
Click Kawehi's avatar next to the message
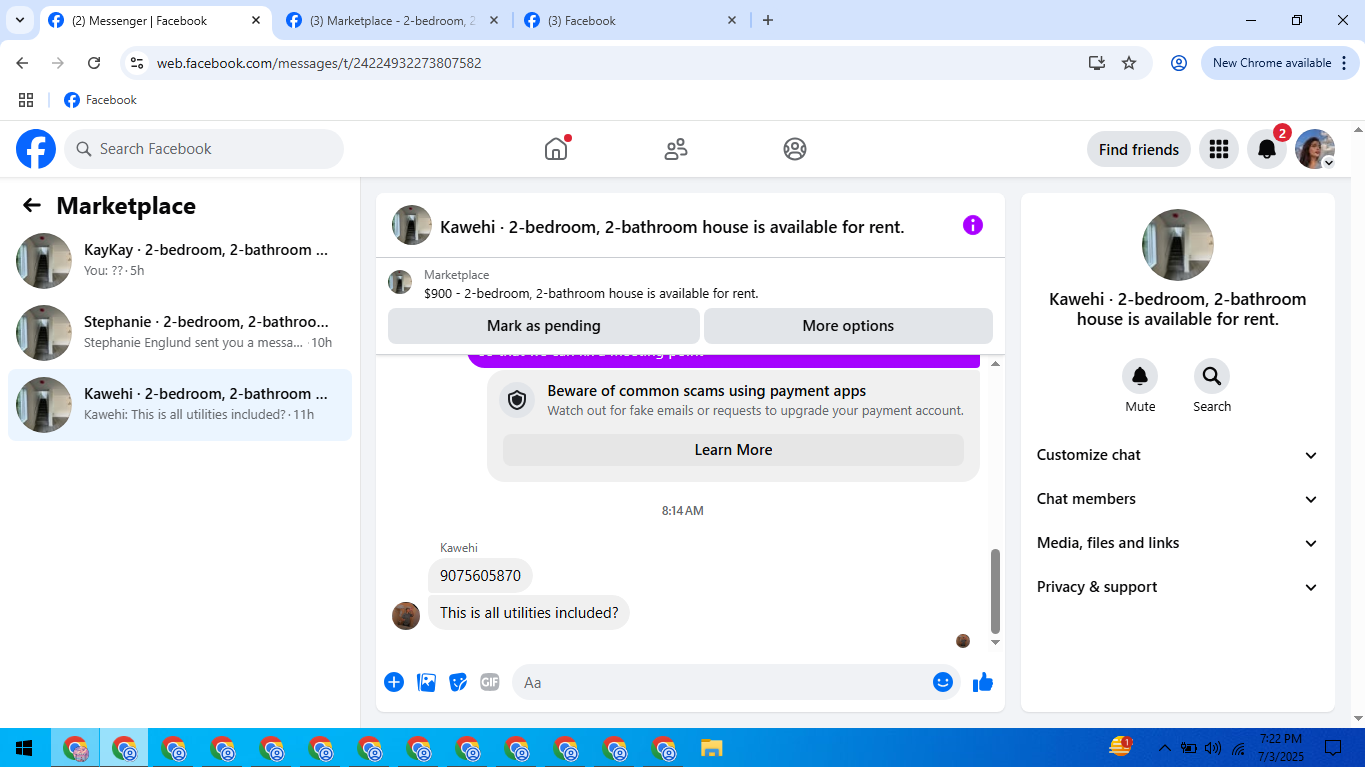[406, 615]
